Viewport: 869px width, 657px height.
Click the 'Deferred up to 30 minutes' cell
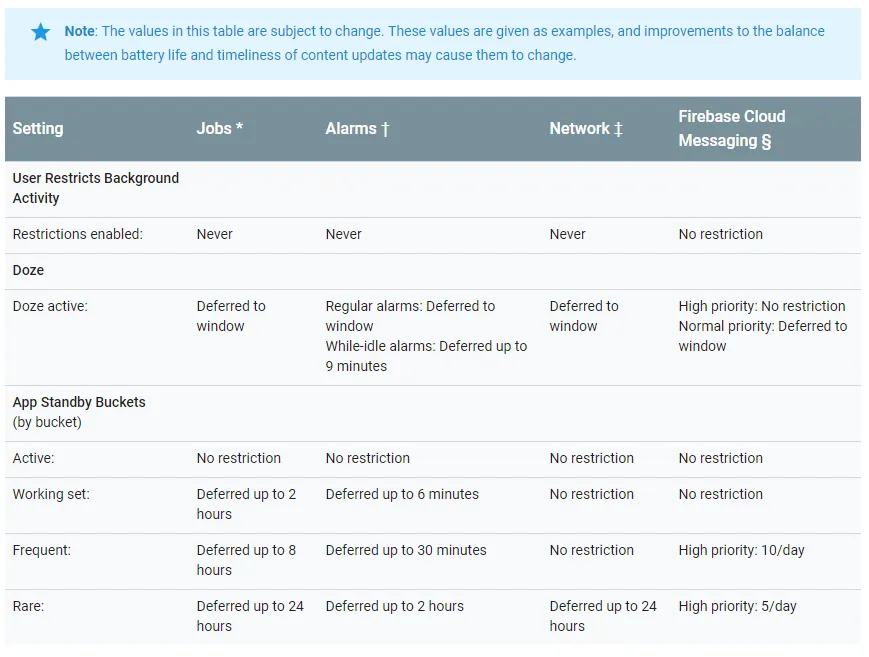pos(406,551)
